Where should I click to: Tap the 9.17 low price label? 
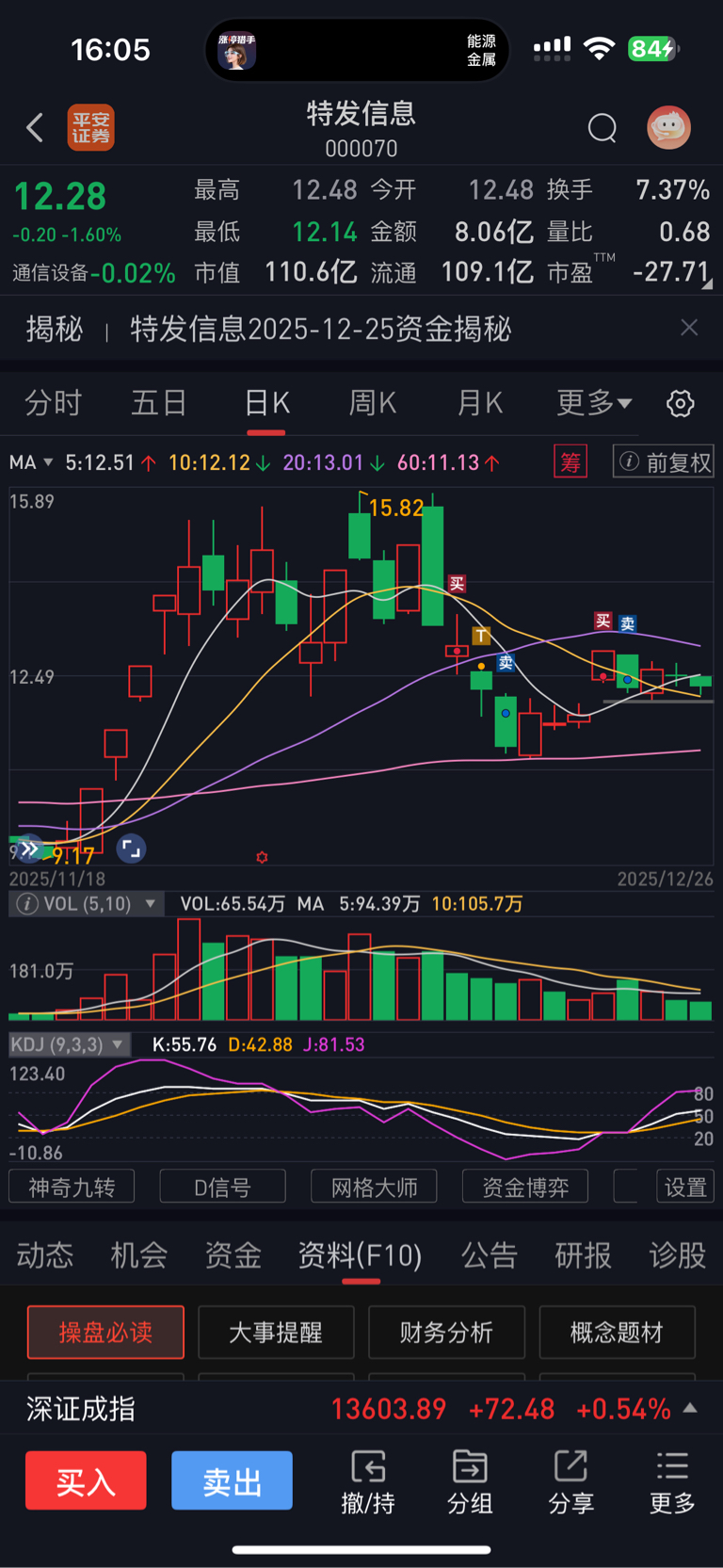tap(72, 856)
